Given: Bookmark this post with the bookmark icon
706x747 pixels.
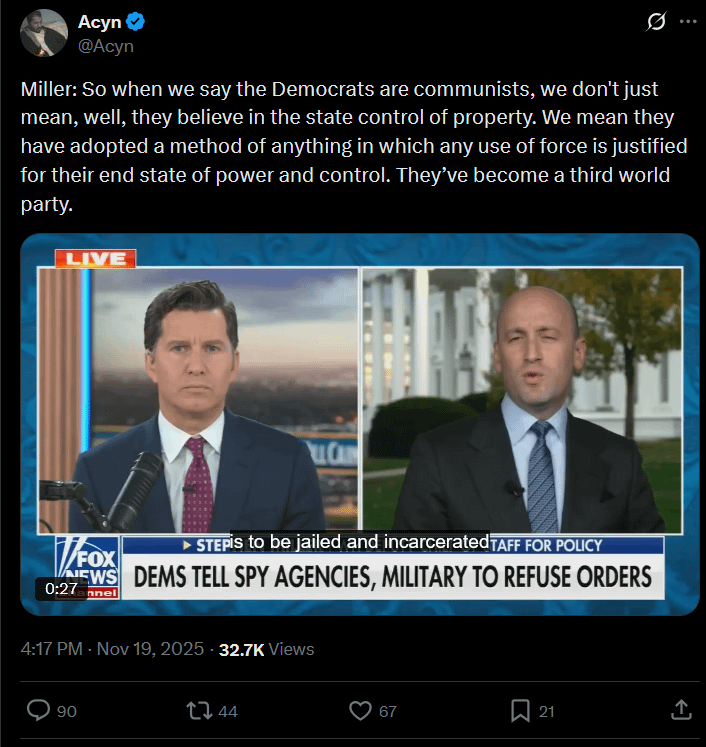Looking at the screenshot, I should pyautogui.click(x=520, y=710).
